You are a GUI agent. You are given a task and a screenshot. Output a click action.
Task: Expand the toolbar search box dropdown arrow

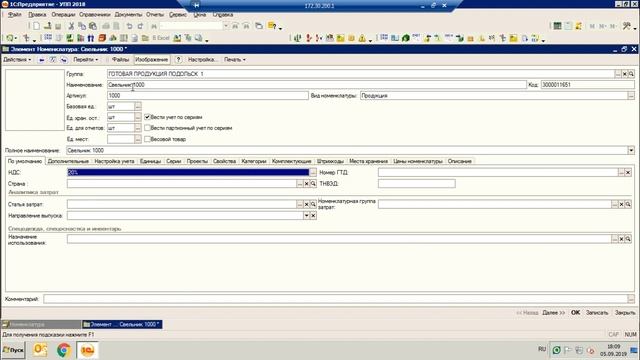click(x=225, y=26)
